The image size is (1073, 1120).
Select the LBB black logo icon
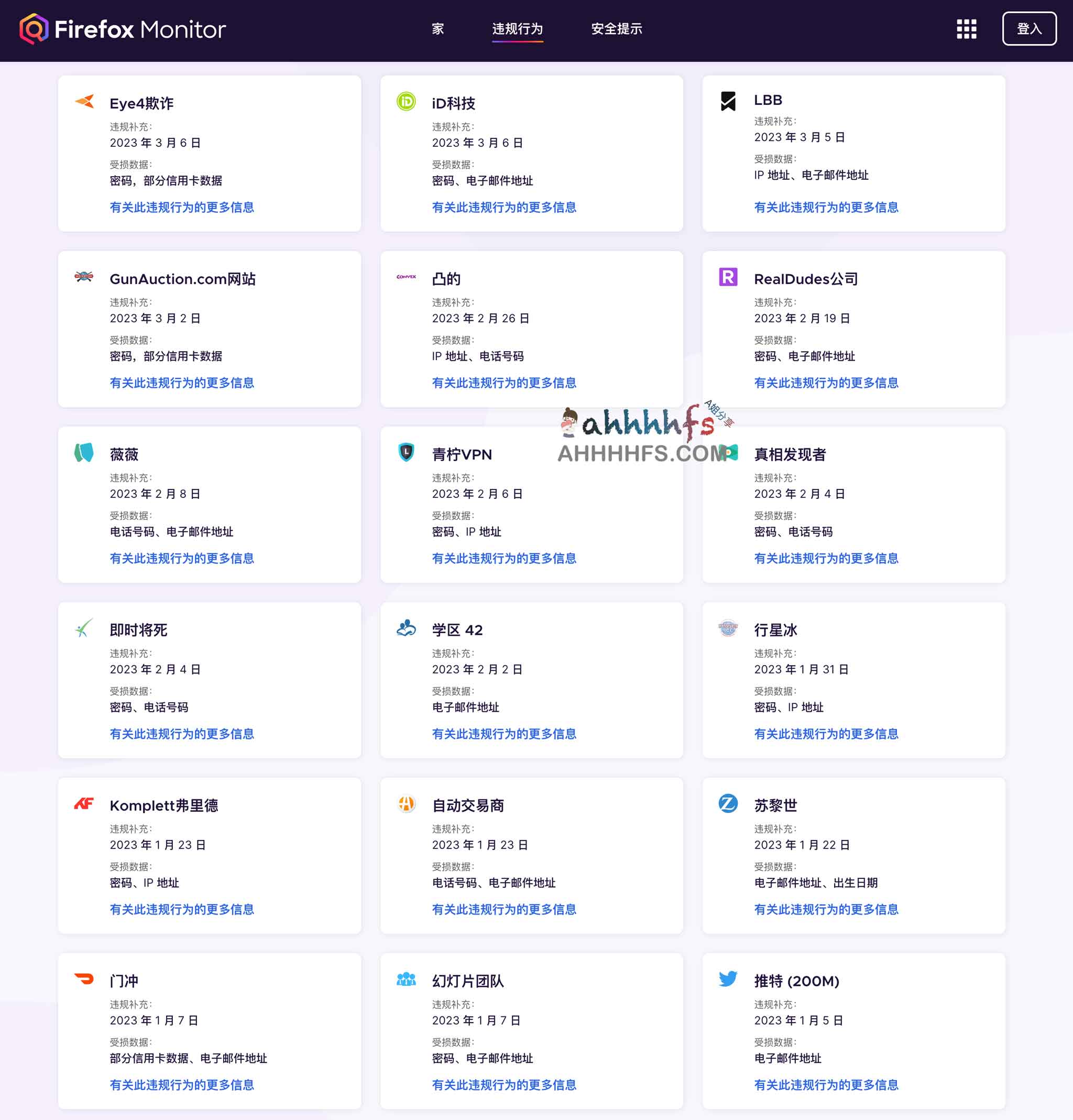(x=728, y=100)
